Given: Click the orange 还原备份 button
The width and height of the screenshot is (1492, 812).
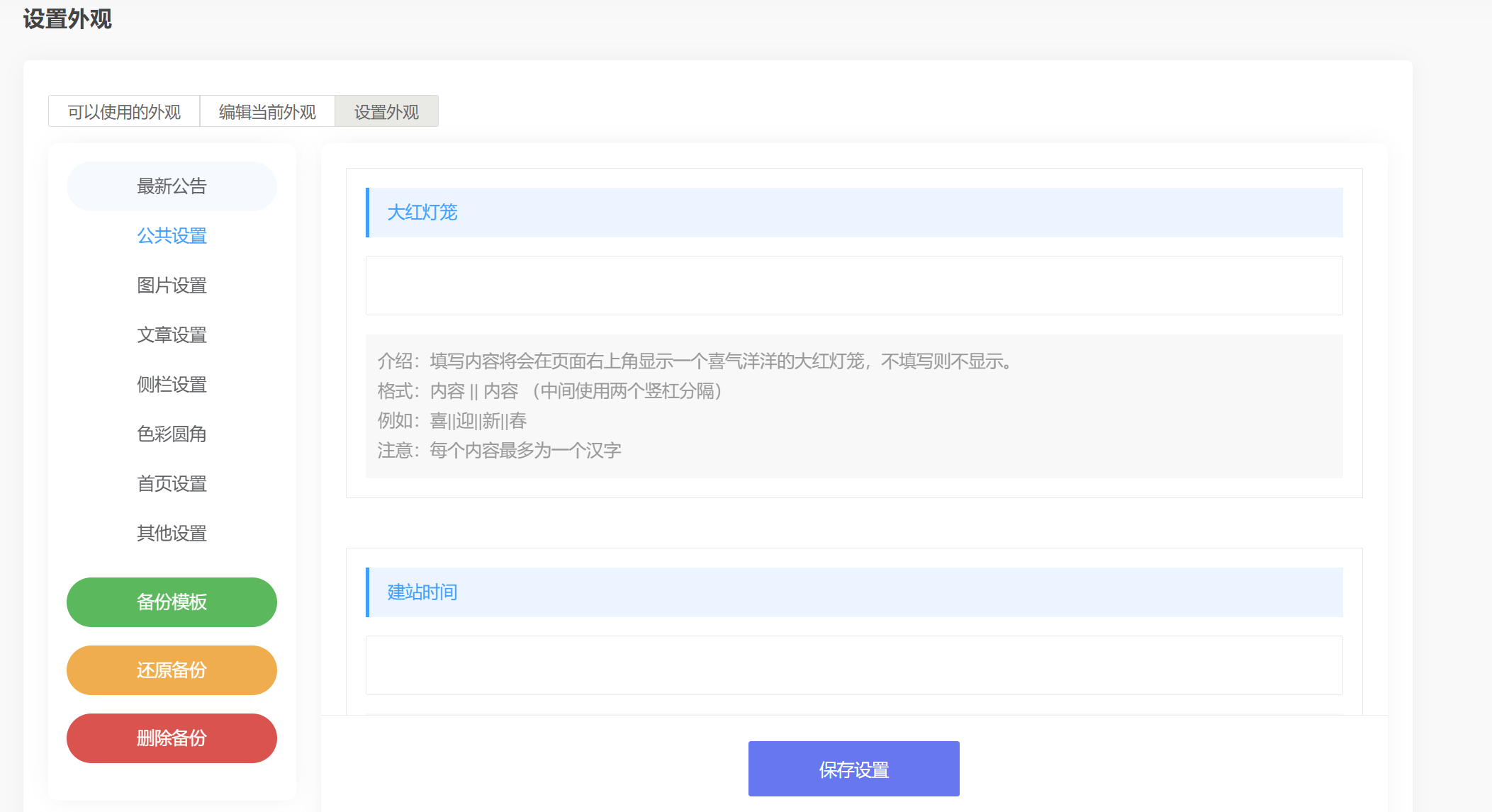Looking at the screenshot, I should tap(172, 670).
